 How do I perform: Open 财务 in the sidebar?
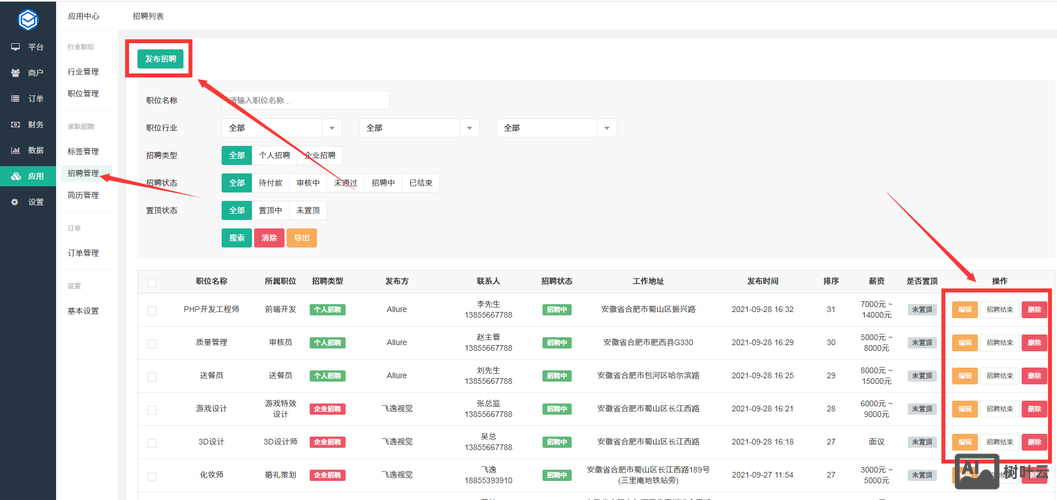(27, 125)
